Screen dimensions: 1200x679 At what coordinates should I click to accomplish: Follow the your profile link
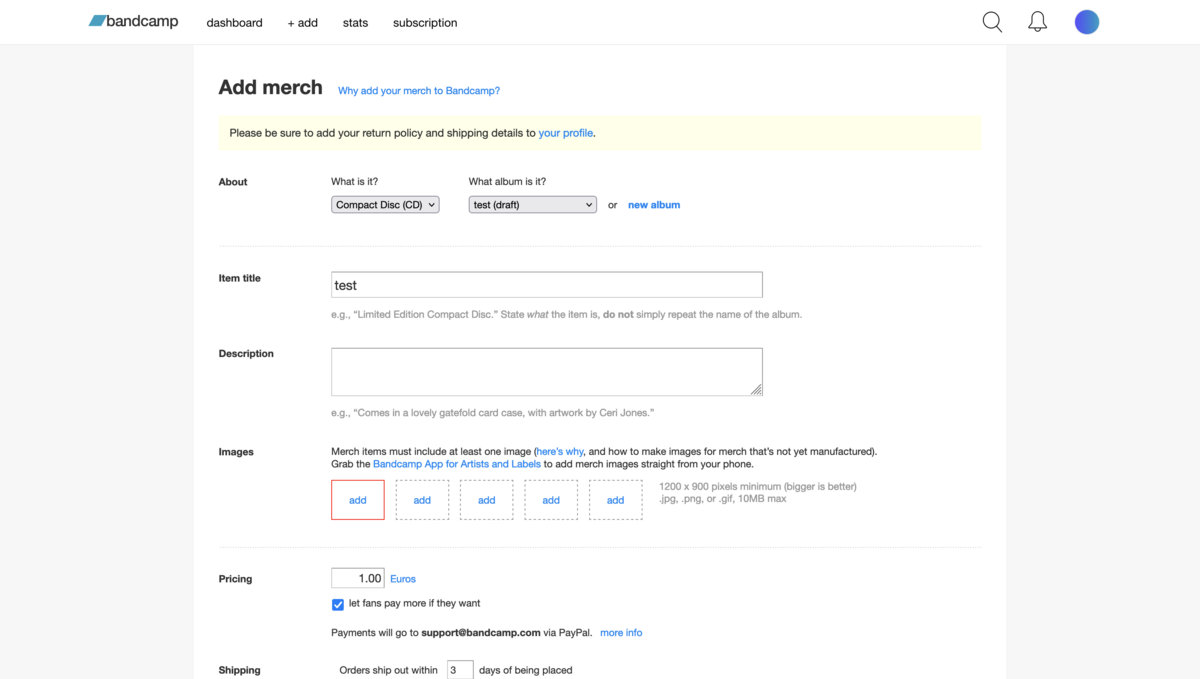coord(565,133)
